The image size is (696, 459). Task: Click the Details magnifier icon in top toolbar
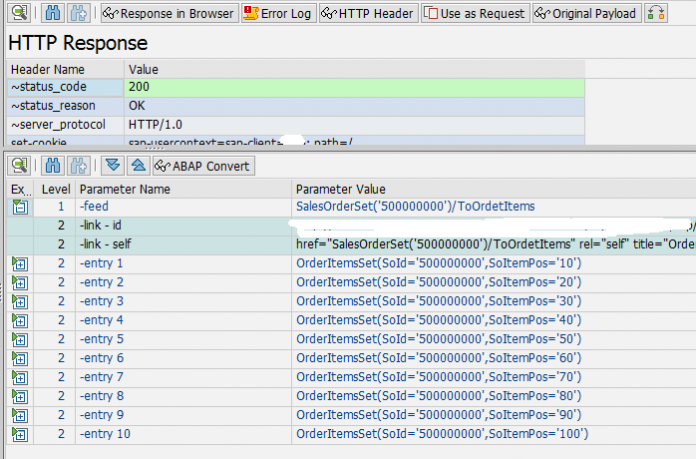point(19,13)
